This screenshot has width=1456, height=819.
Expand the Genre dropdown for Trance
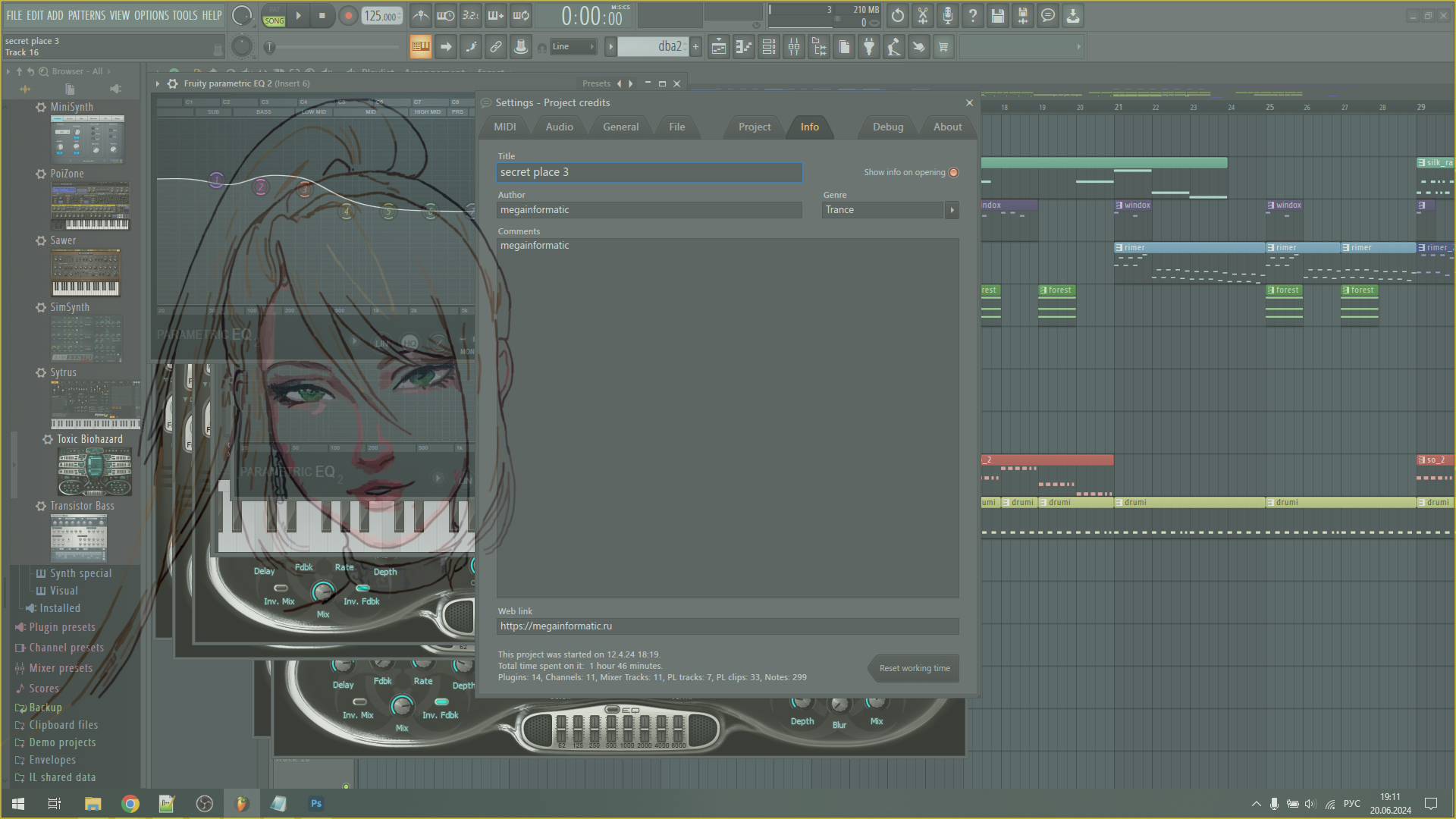pyautogui.click(x=952, y=210)
